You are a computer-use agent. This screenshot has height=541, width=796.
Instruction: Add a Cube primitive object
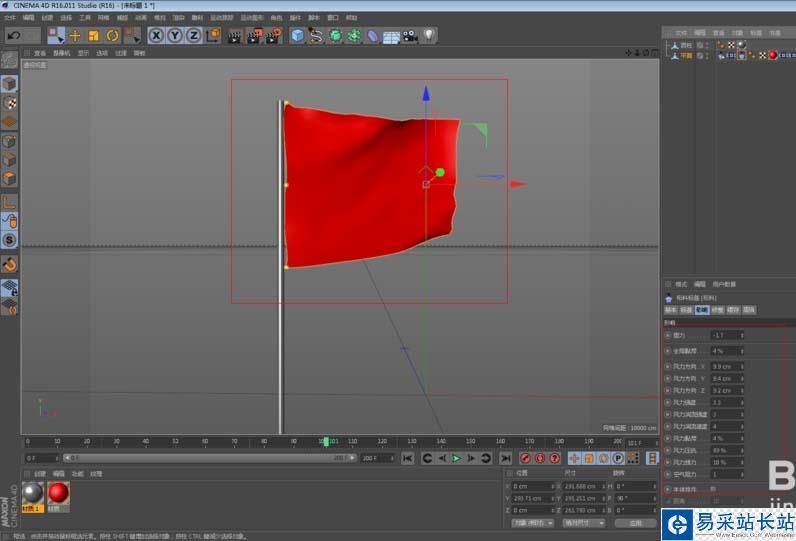click(297, 35)
